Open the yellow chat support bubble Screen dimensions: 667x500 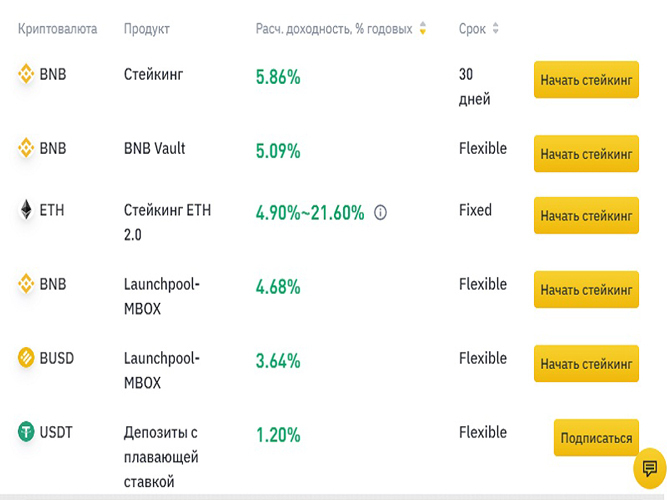point(650,469)
